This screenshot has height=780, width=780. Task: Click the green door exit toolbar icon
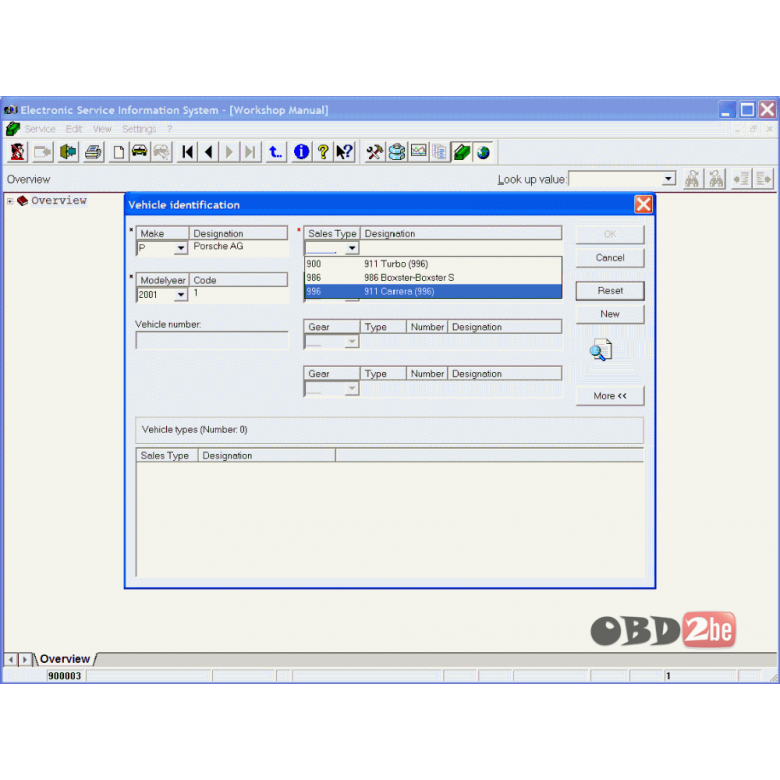pyautogui.click(x=68, y=152)
